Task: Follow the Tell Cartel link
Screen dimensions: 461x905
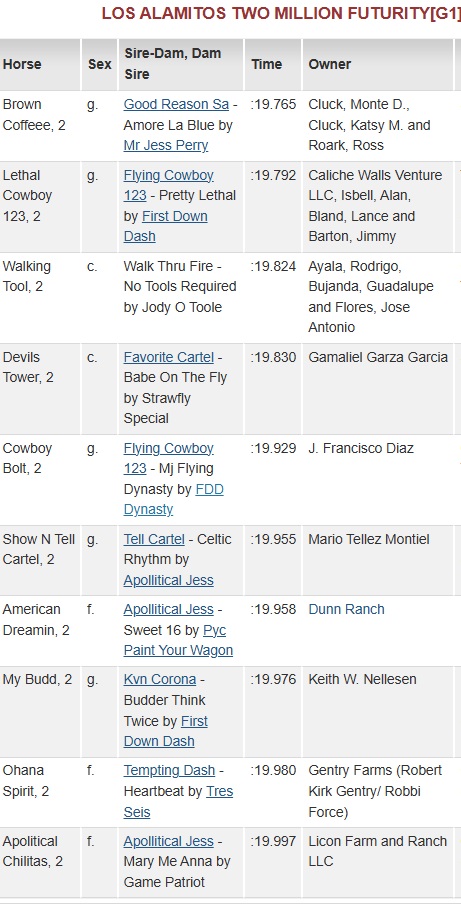Action: point(154,539)
